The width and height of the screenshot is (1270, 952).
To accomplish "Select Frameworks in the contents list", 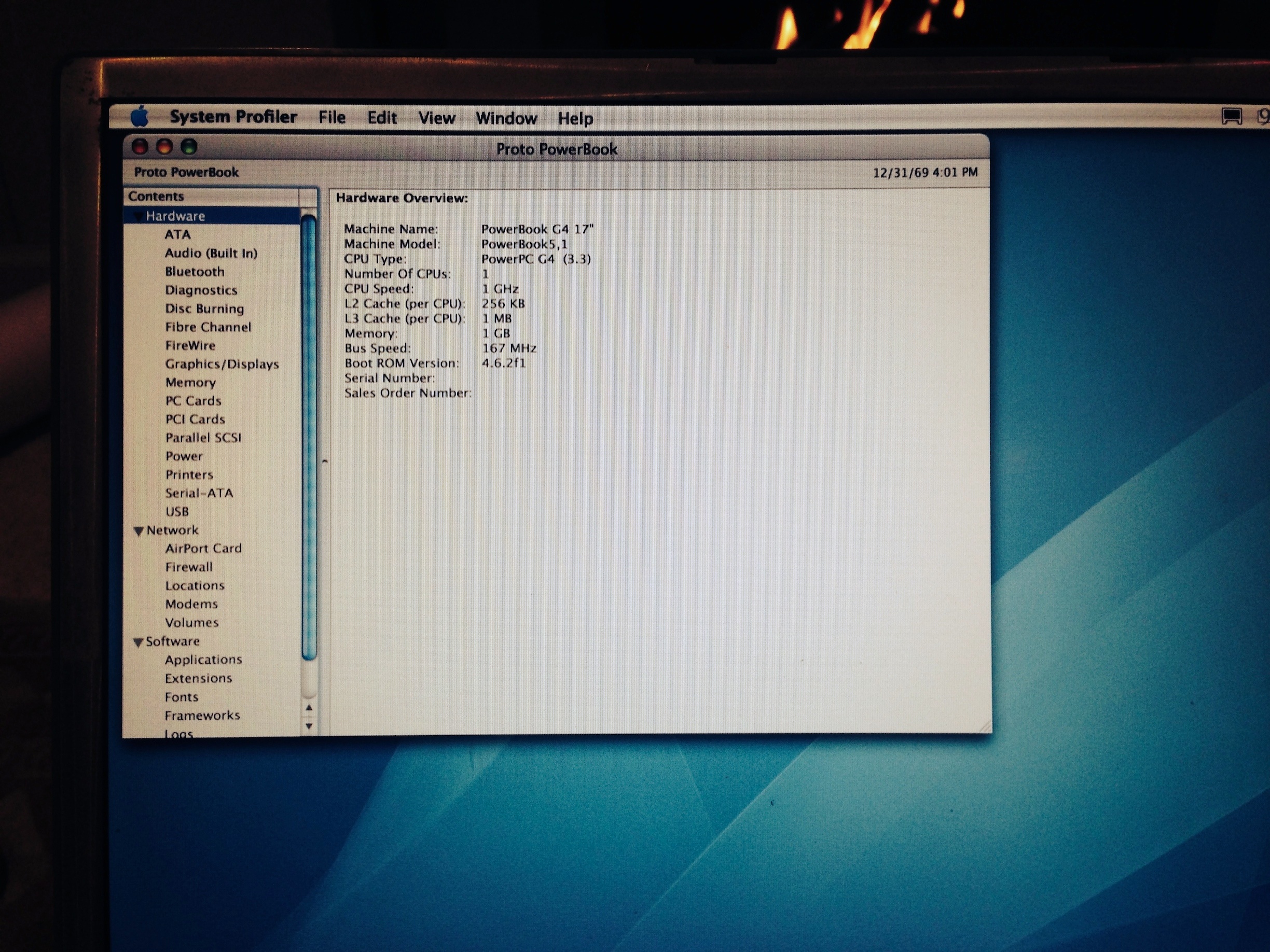I will pyautogui.click(x=202, y=716).
